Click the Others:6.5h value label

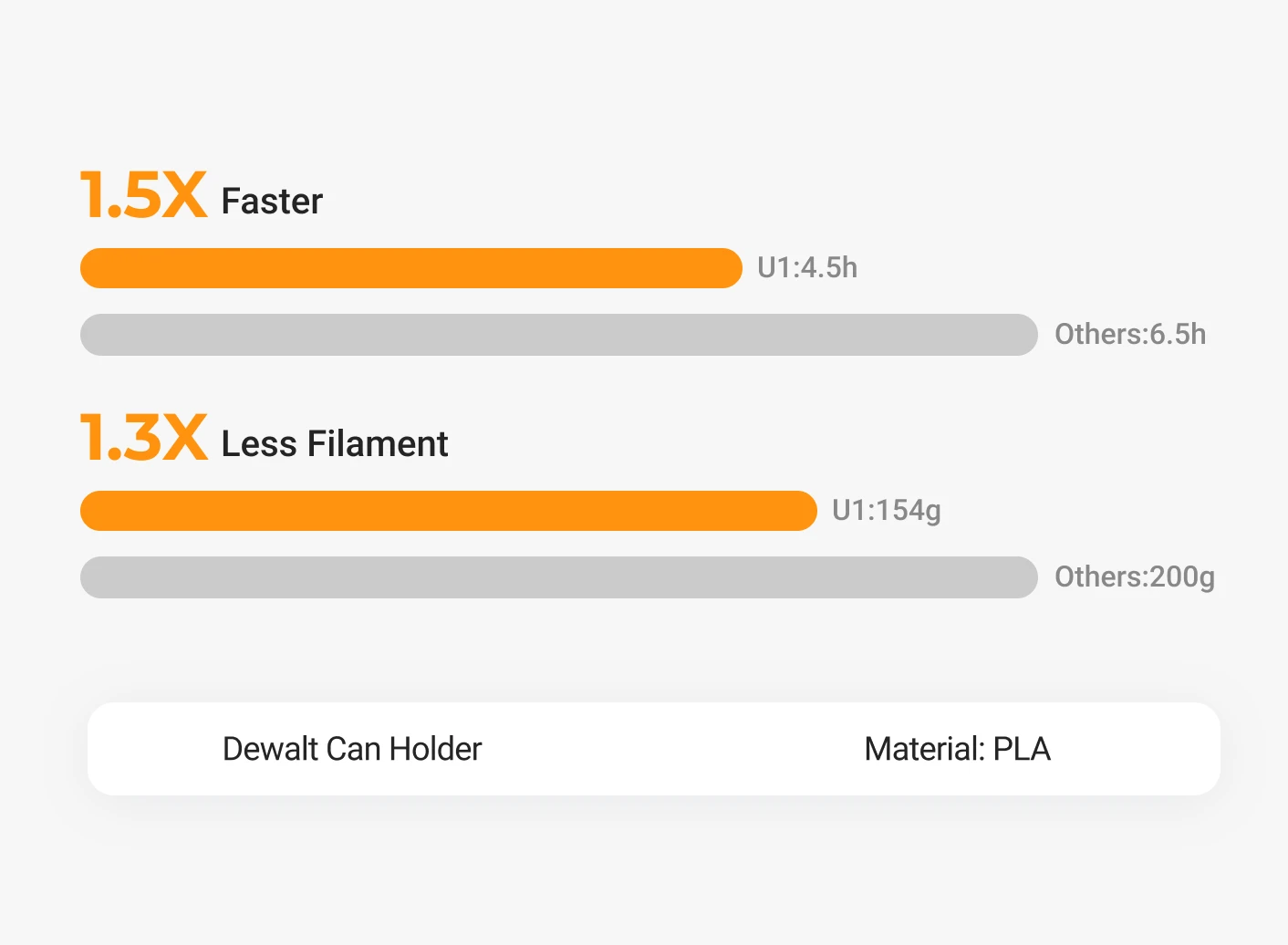tap(1130, 335)
